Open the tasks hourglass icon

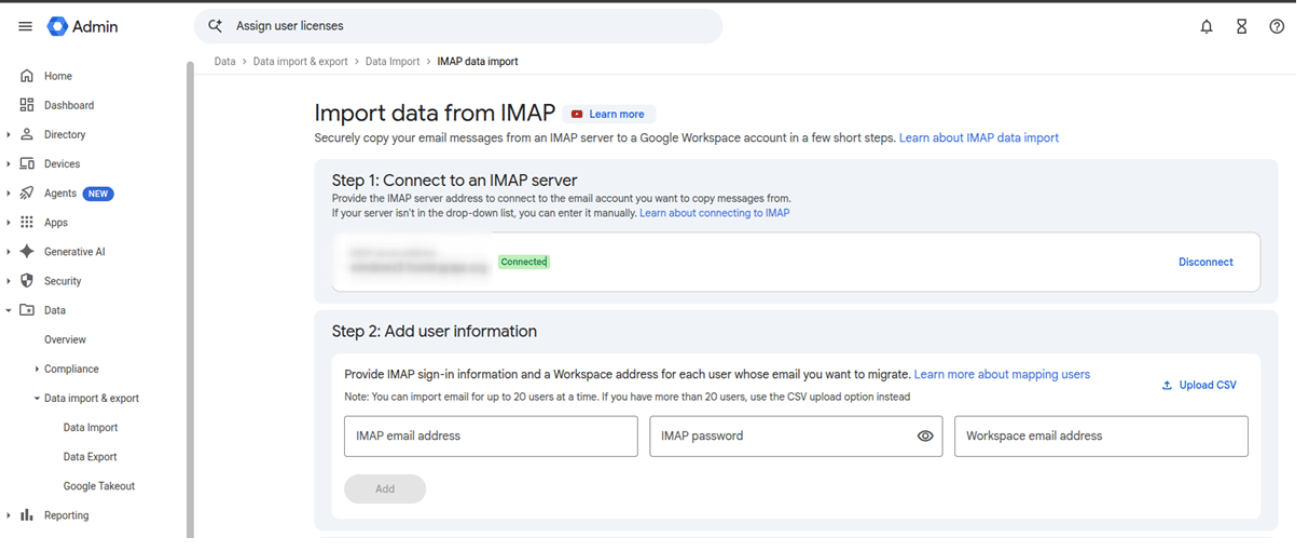click(x=1242, y=27)
